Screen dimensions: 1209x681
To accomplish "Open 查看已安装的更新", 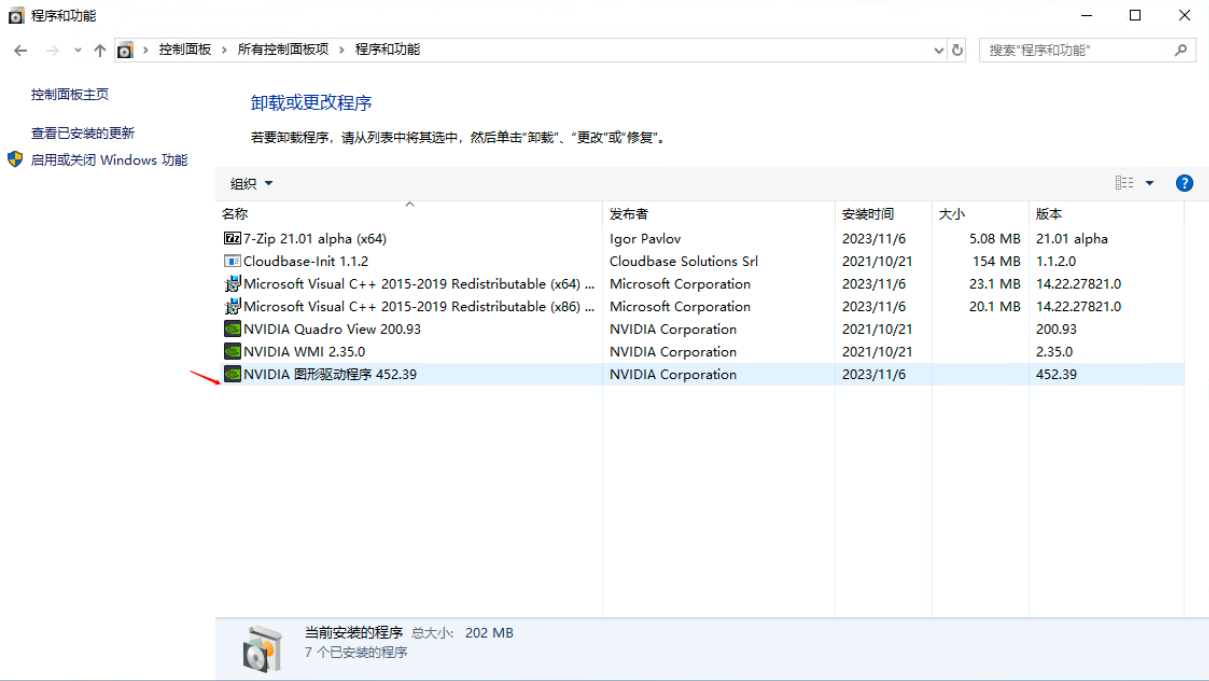I will (83, 133).
